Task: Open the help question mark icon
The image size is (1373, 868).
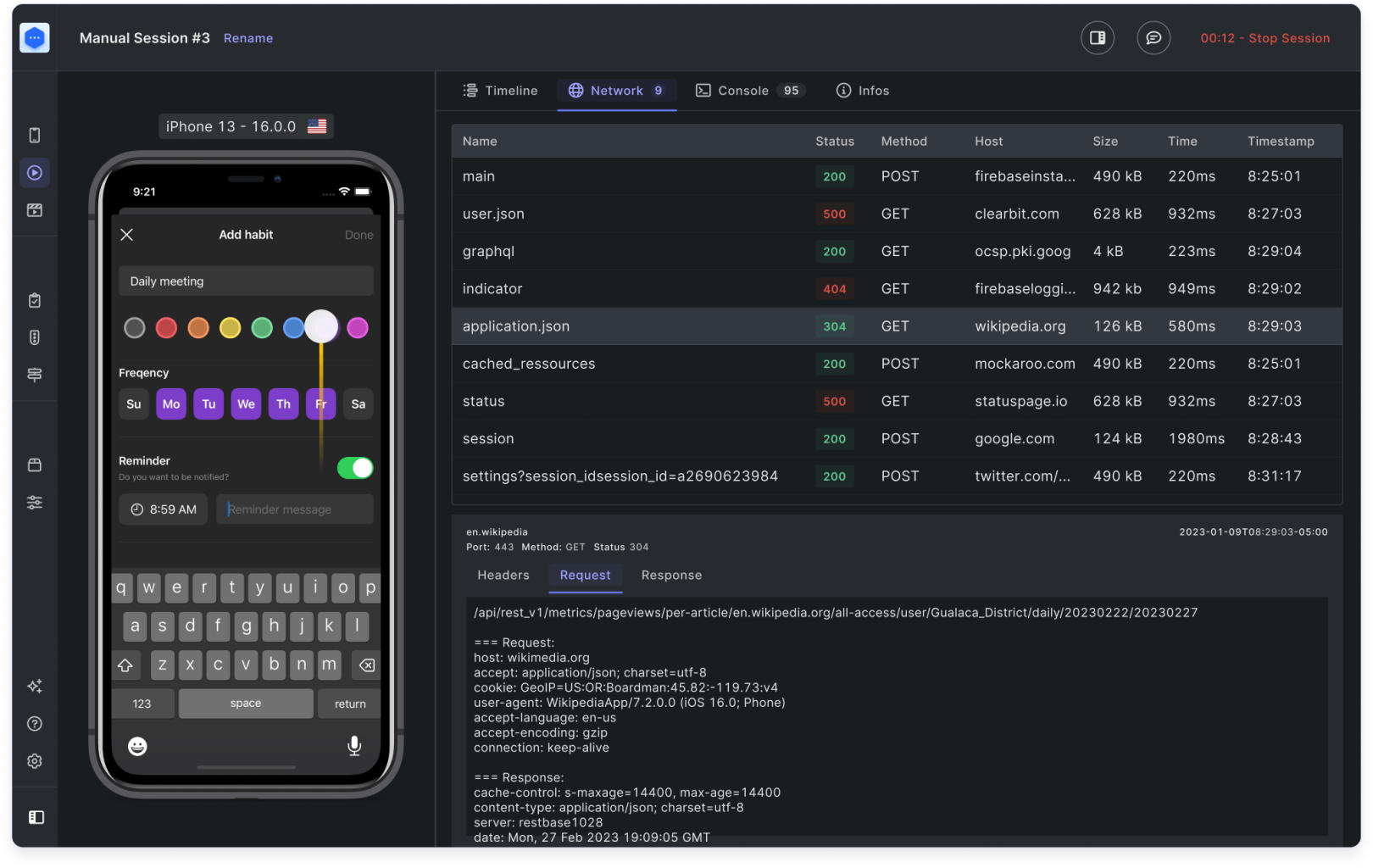Action: [35, 724]
